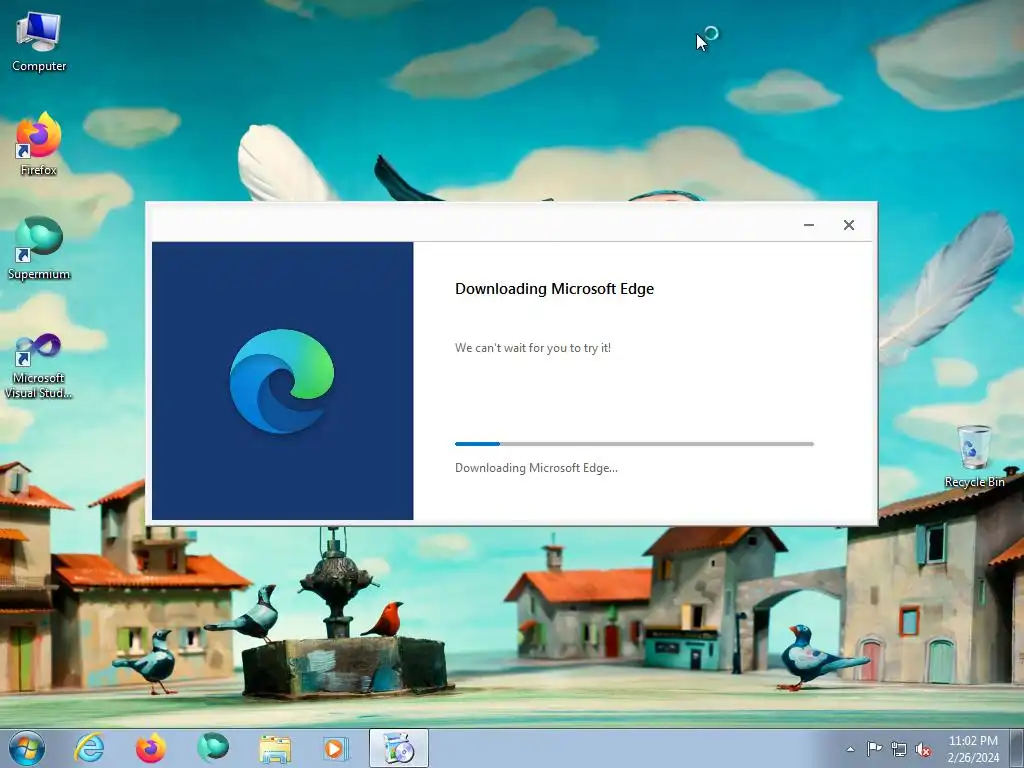The image size is (1024, 768).
Task: Select the Edge installer taskbar button
Action: [399, 748]
